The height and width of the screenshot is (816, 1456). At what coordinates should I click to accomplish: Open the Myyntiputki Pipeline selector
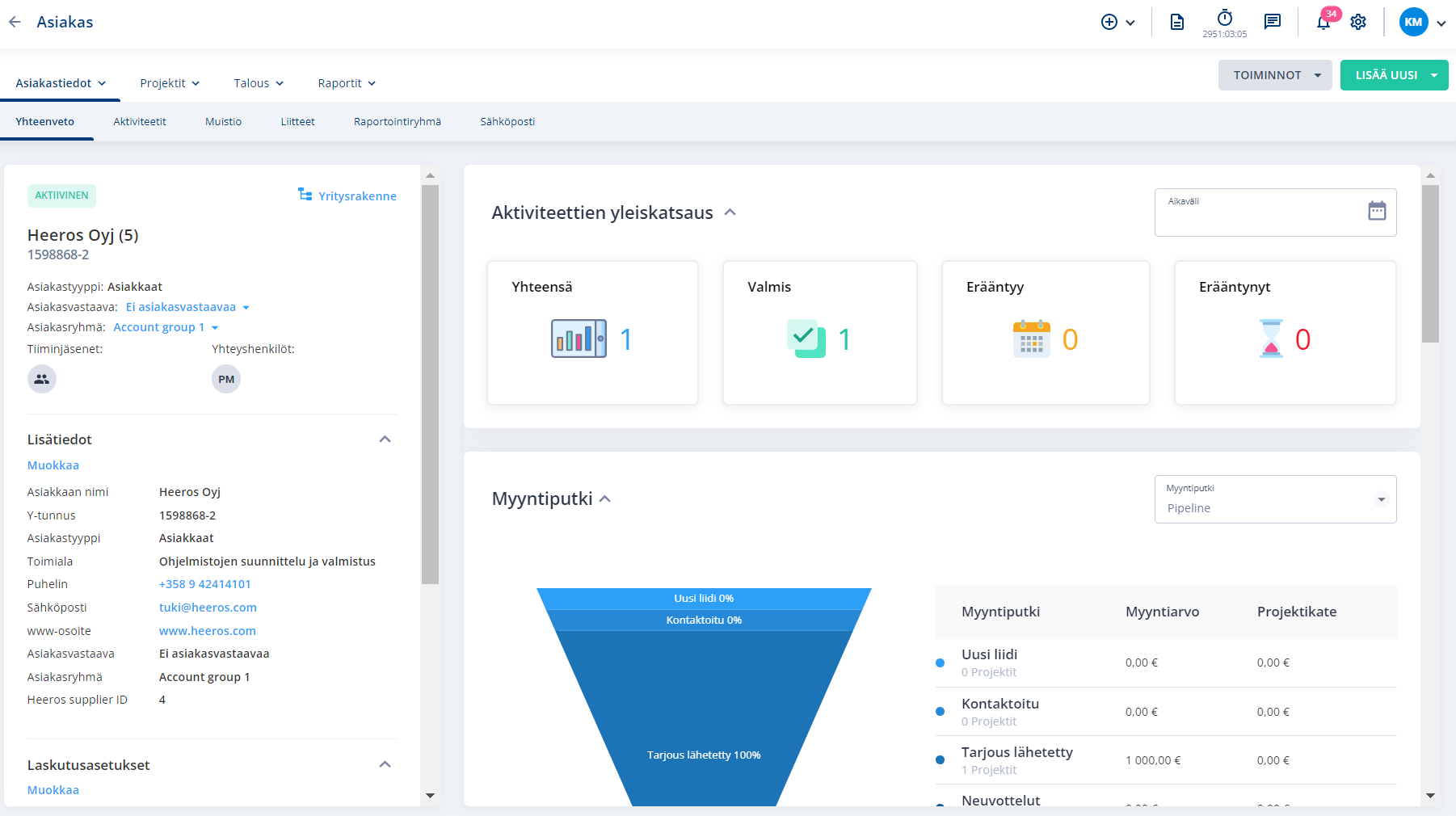tap(1275, 499)
